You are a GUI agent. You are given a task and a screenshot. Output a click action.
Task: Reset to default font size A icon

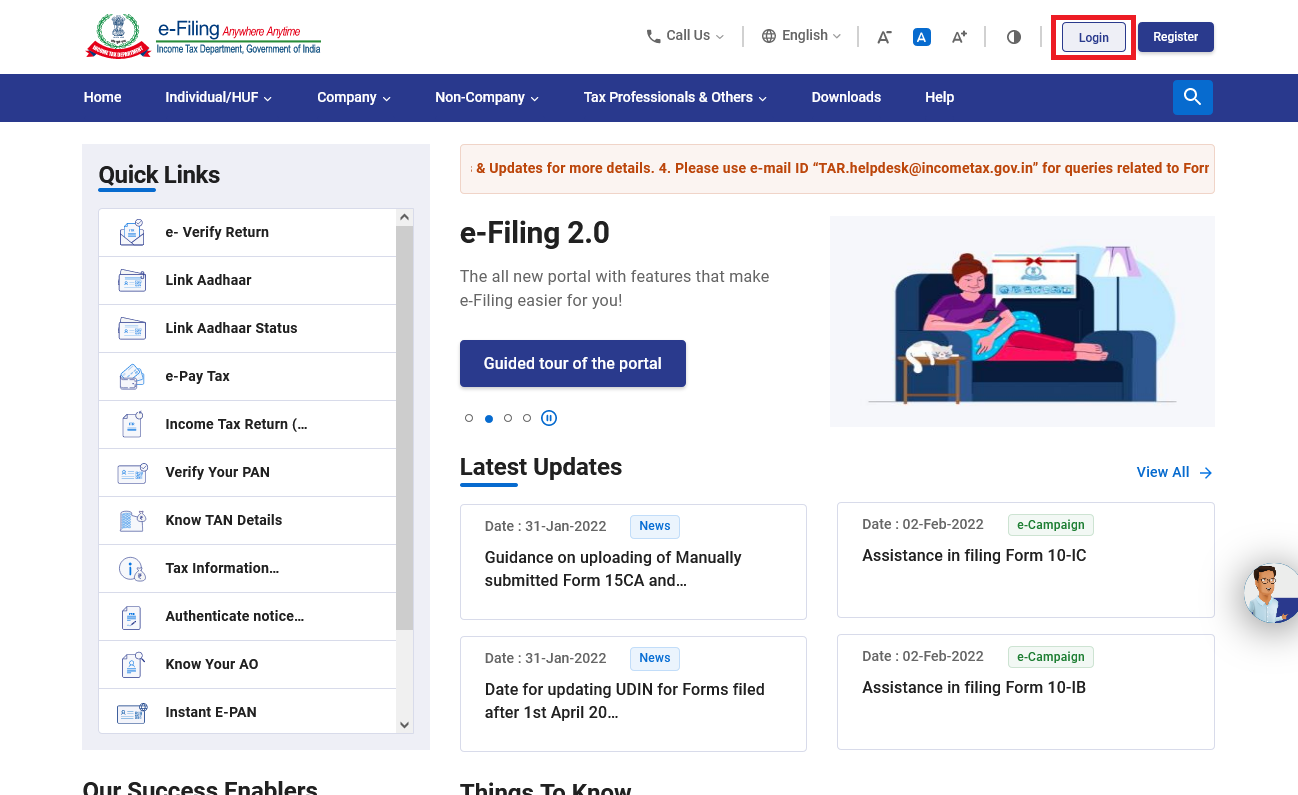tap(922, 37)
